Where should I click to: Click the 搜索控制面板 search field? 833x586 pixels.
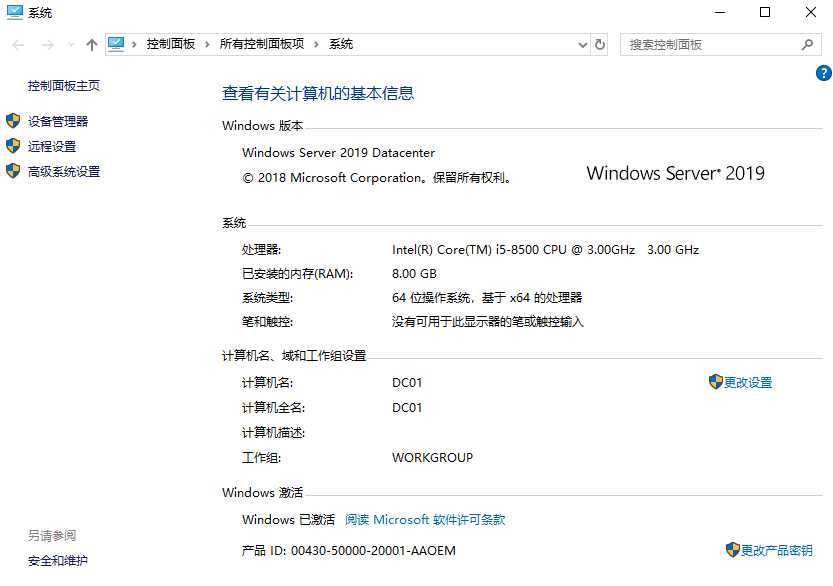[712, 45]
